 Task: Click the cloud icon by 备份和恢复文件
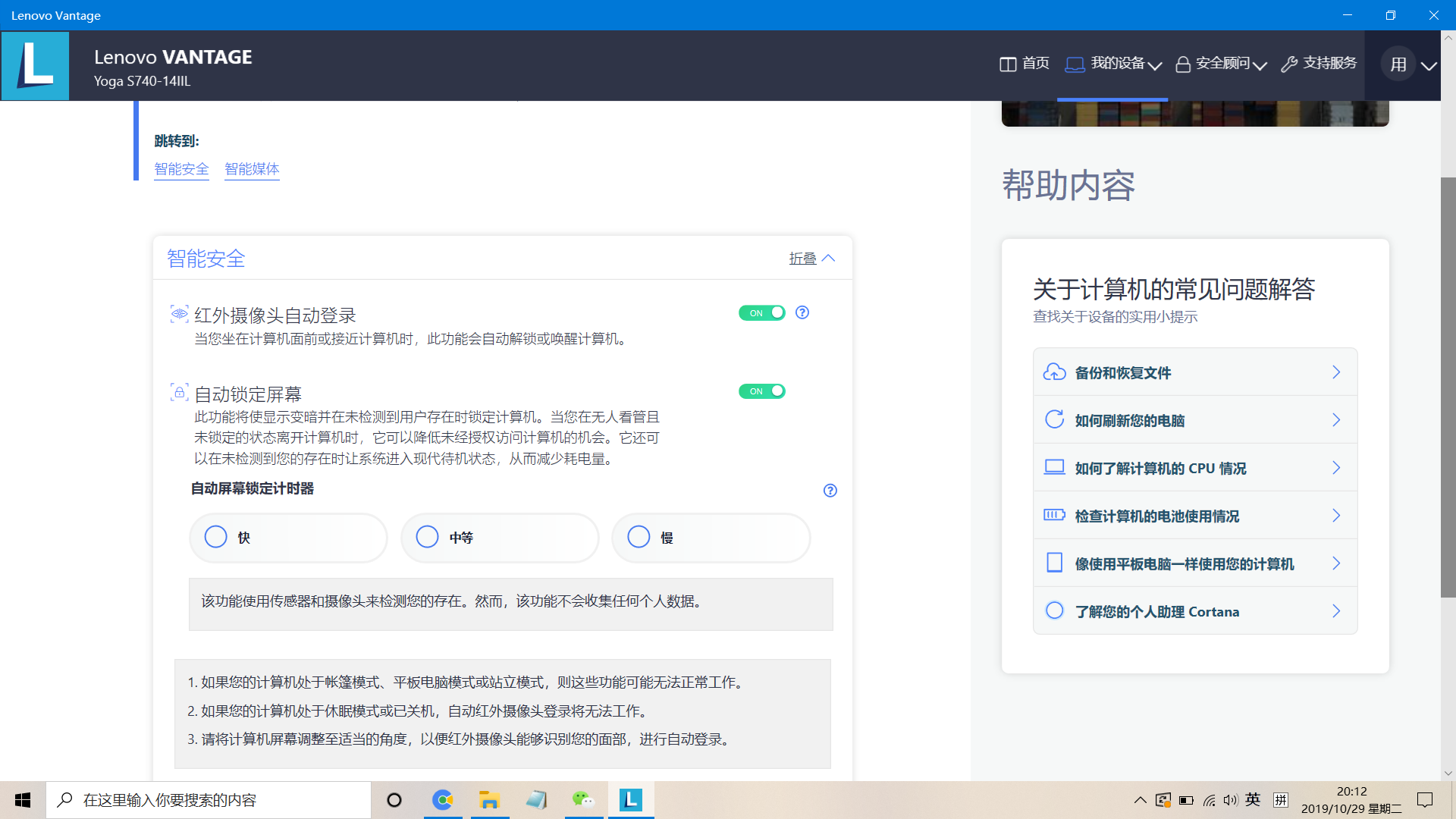(1054, 372)
